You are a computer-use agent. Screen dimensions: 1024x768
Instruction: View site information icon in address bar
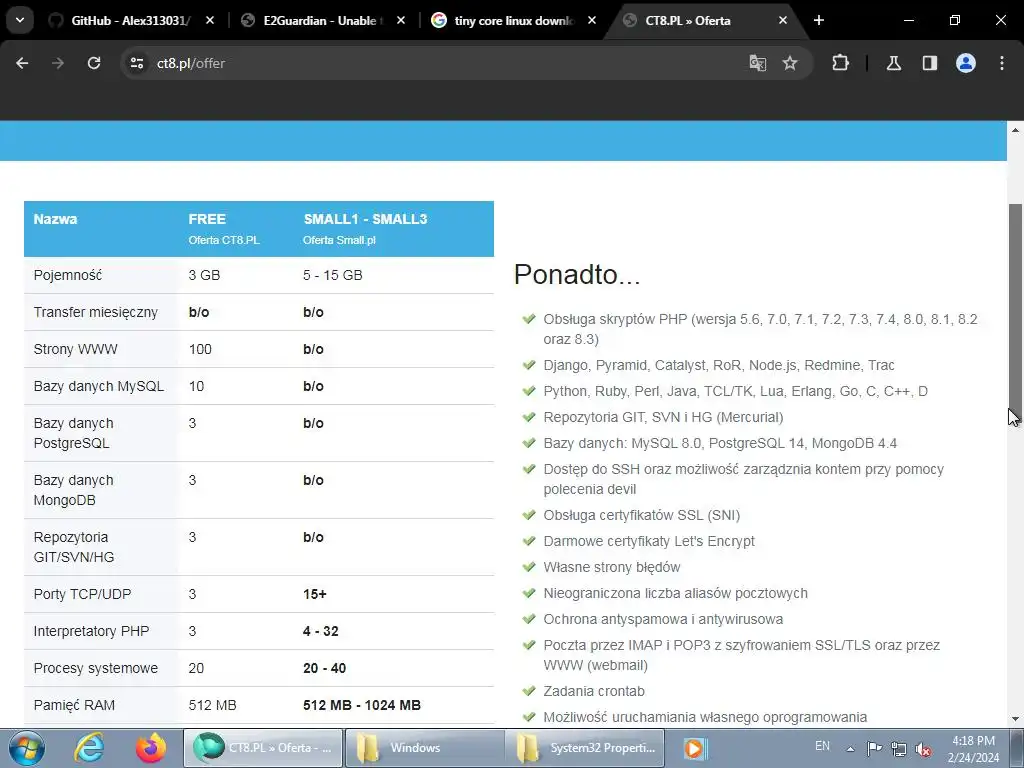click(x=136, y=63)
